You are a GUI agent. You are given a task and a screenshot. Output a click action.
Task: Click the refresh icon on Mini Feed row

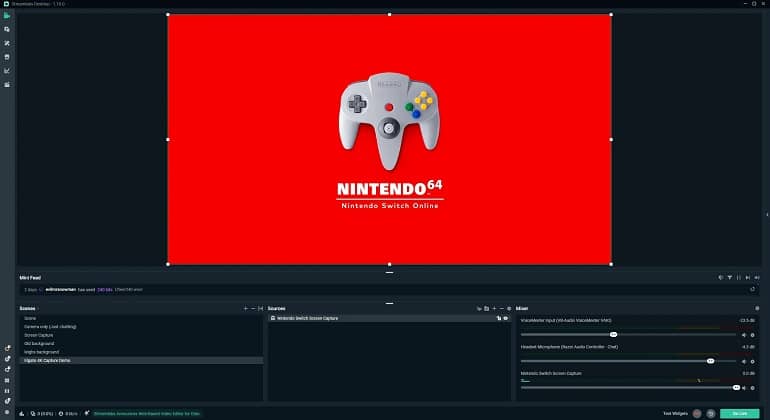click(752, 289)
